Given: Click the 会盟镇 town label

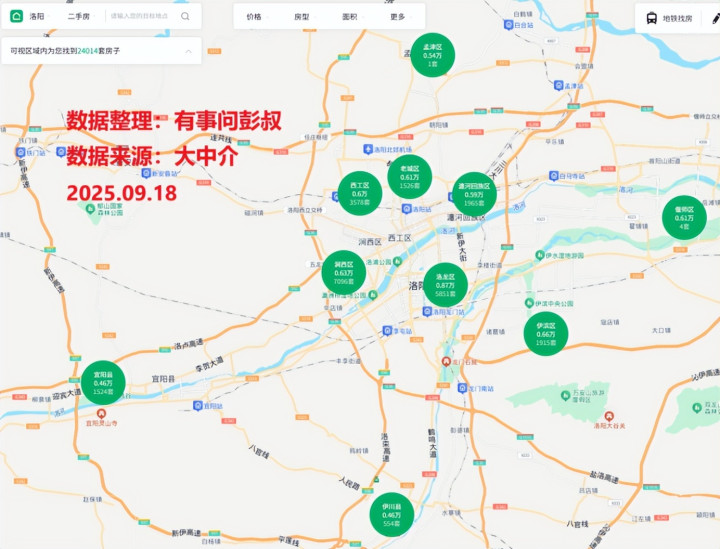Looking at the screenshot, I should click(584, 66).
